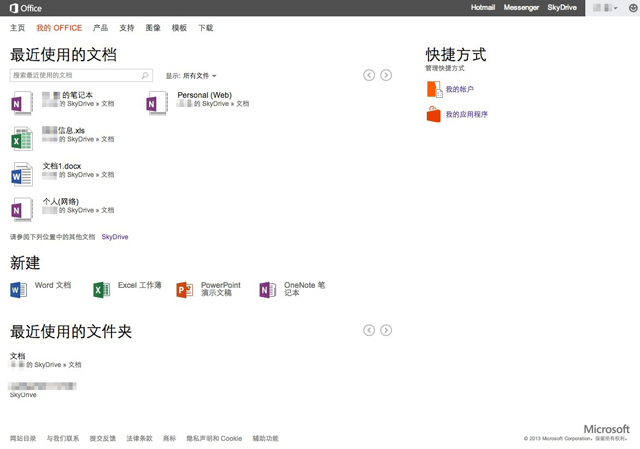The width and height of the screenshot is (640, 449).
Task: Click the smiley feedback icon in header
Action: pos(632,8)
